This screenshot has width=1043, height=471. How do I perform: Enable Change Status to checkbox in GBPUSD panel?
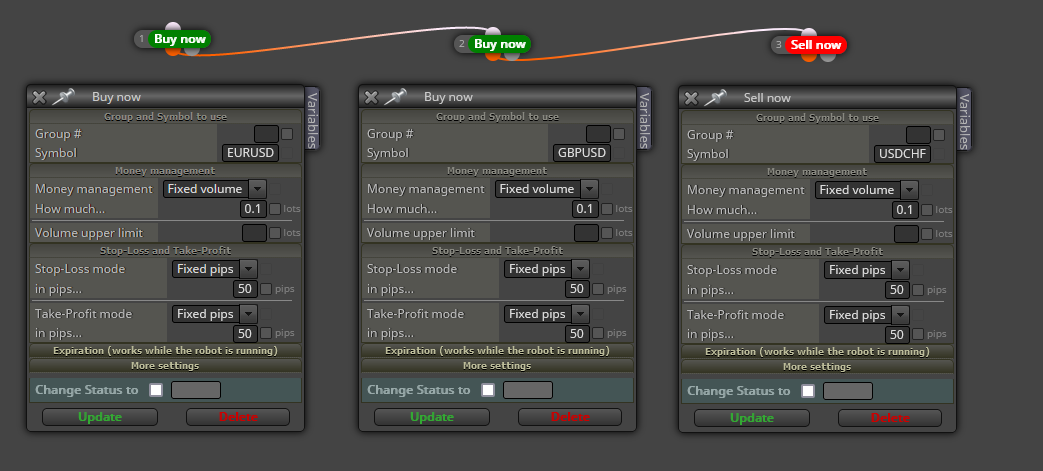tap(488, 390)
